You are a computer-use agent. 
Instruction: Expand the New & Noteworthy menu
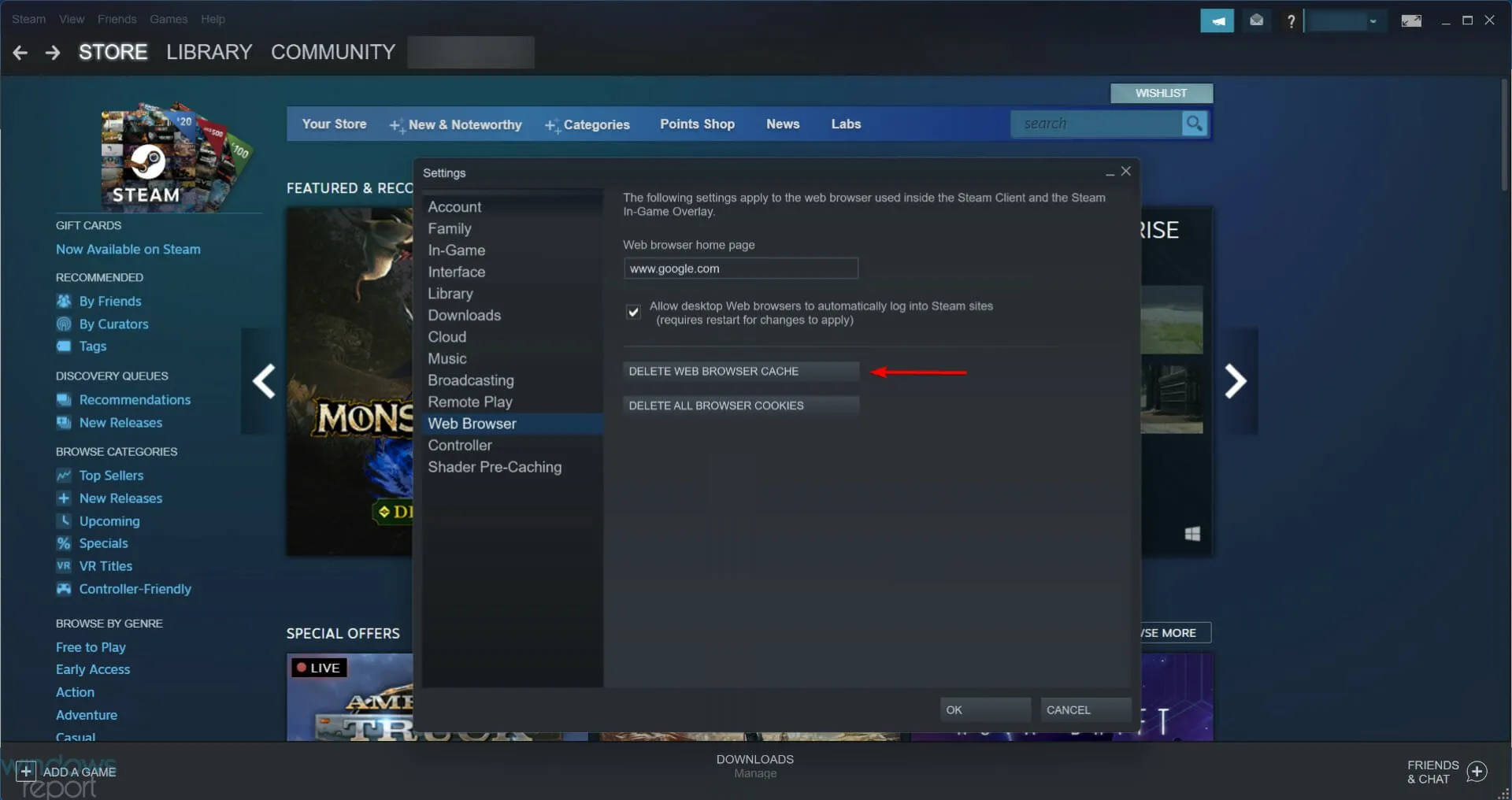tap(457, 124)
